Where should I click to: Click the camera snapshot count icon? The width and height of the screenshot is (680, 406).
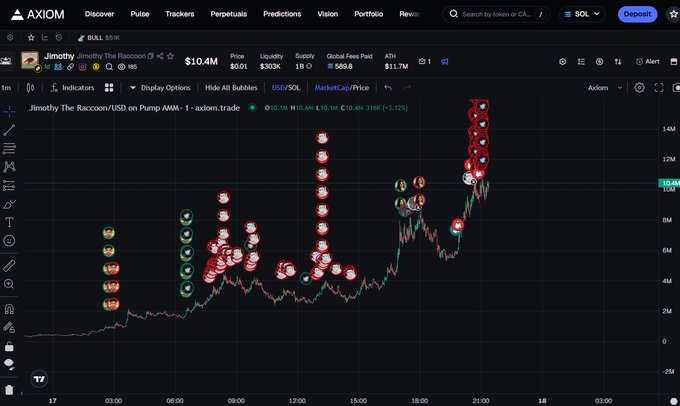point(425,62)
